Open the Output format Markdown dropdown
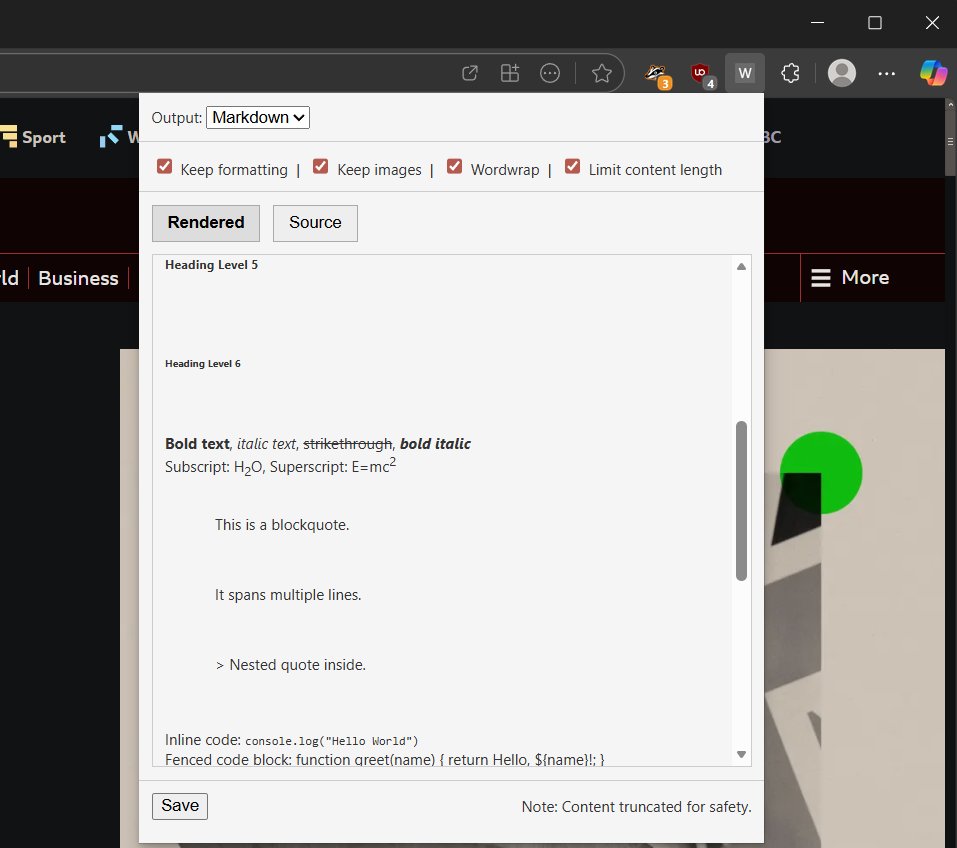Image resolution: width=957 pixels, height=848 pixels. [x=258, y=117]
